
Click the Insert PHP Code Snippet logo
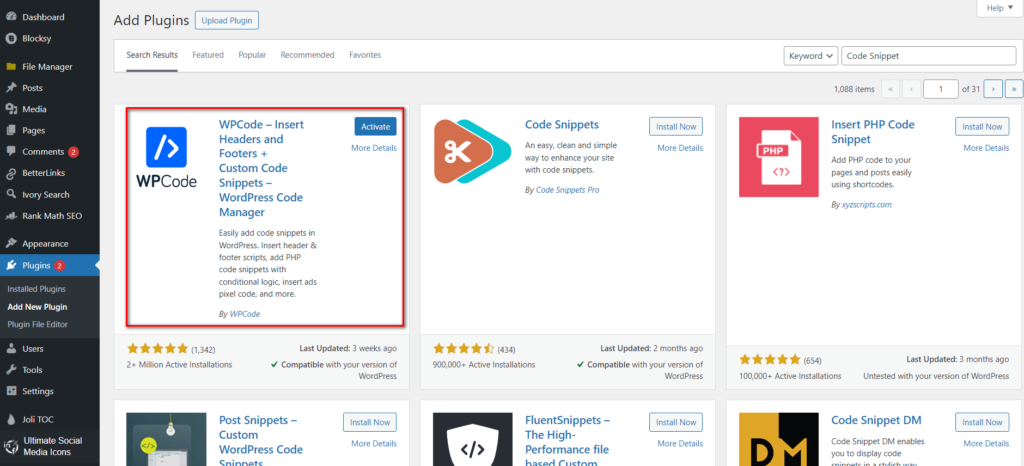click(778, 157)
